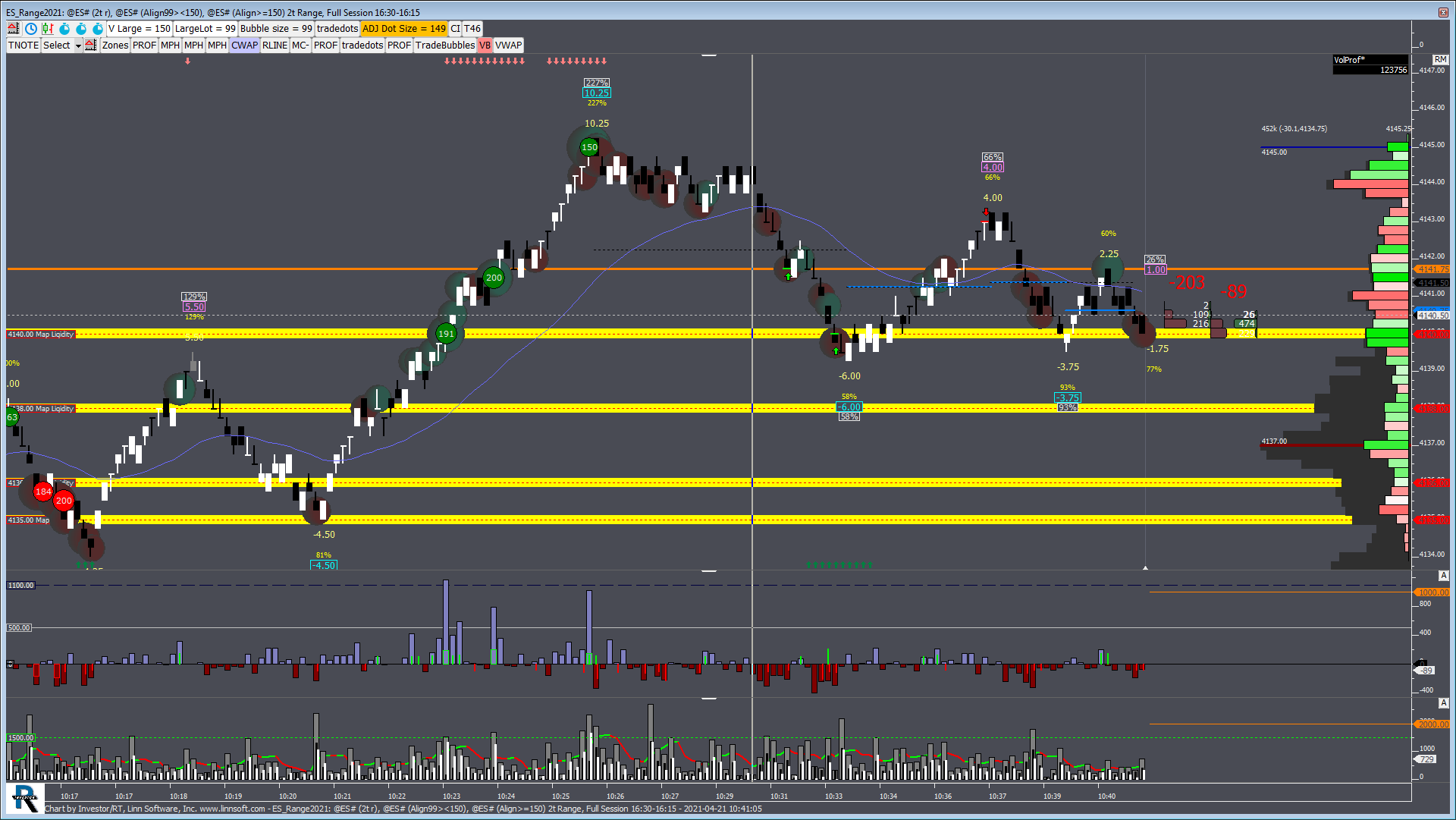This screenshot has height=820, width=1456.
Task: Toggle the T46 button
Action: point(472,29)
